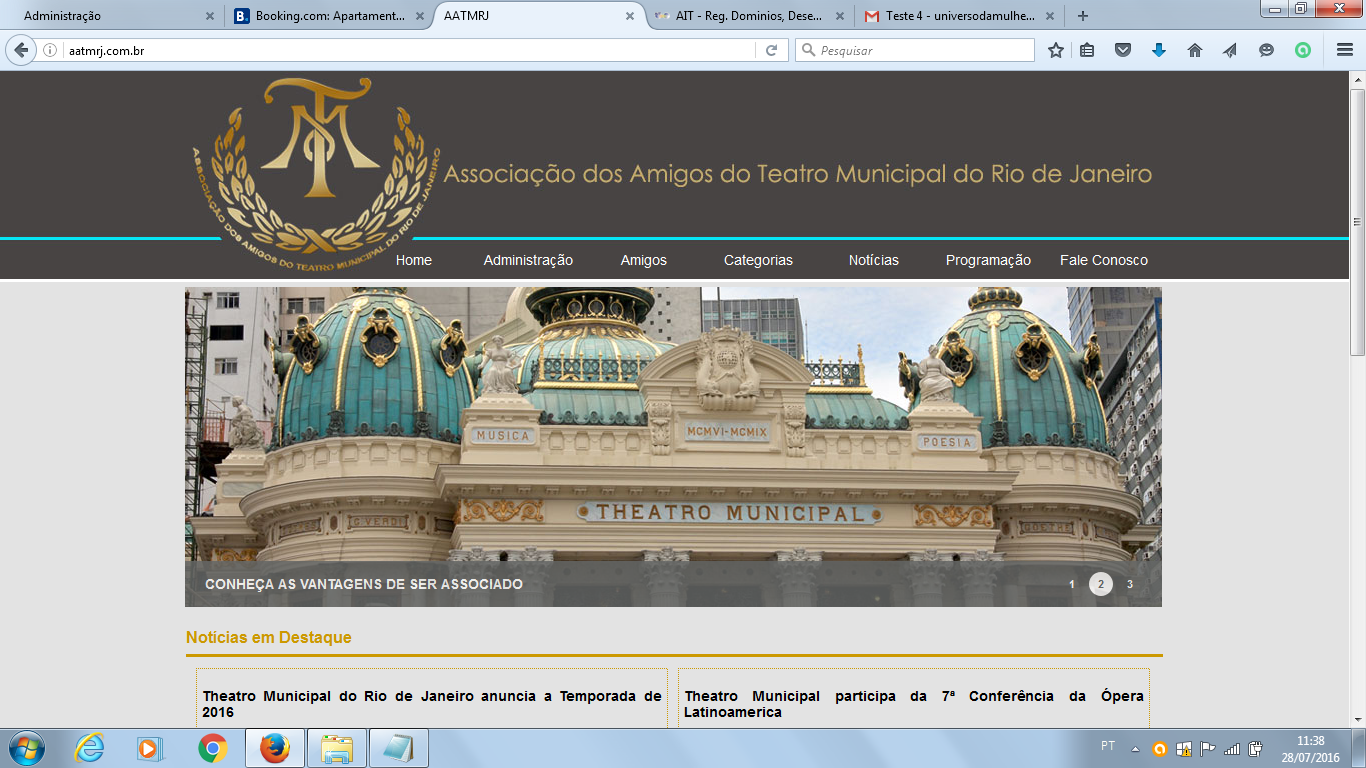Screen dimensions: 1366x768
Task: Open the Amigos menu item
Action: (643, 260)
